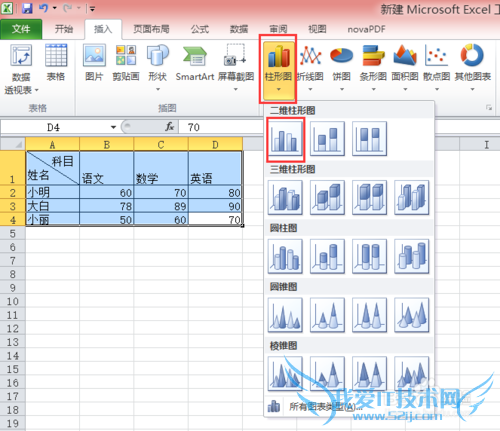Image resolution: width=500 pixels, height=431 pixels.
Task: Click the cell containing 大白
Action: tap(53, 206)
